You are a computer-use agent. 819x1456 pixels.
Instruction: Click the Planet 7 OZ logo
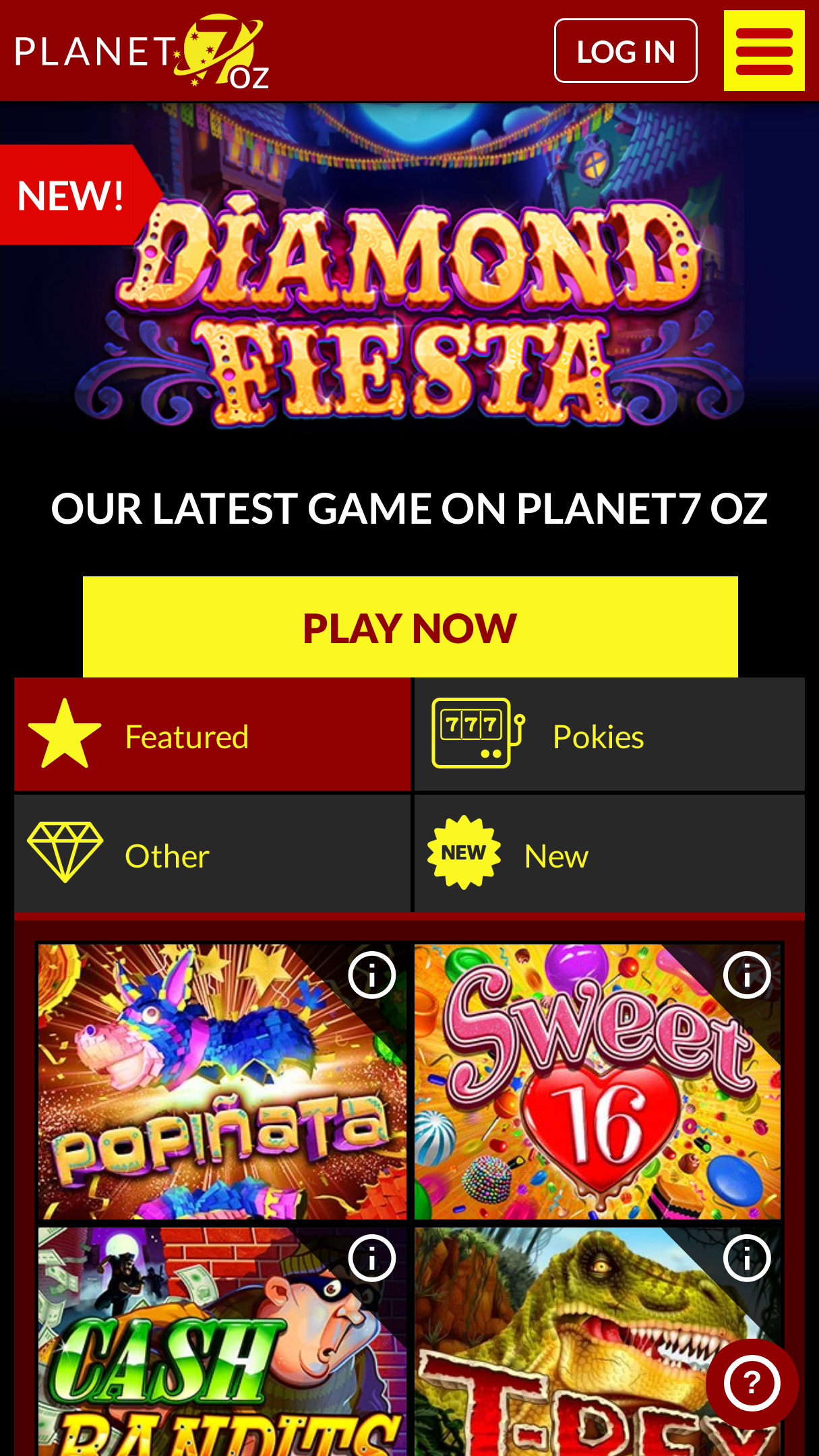[142, 51]
